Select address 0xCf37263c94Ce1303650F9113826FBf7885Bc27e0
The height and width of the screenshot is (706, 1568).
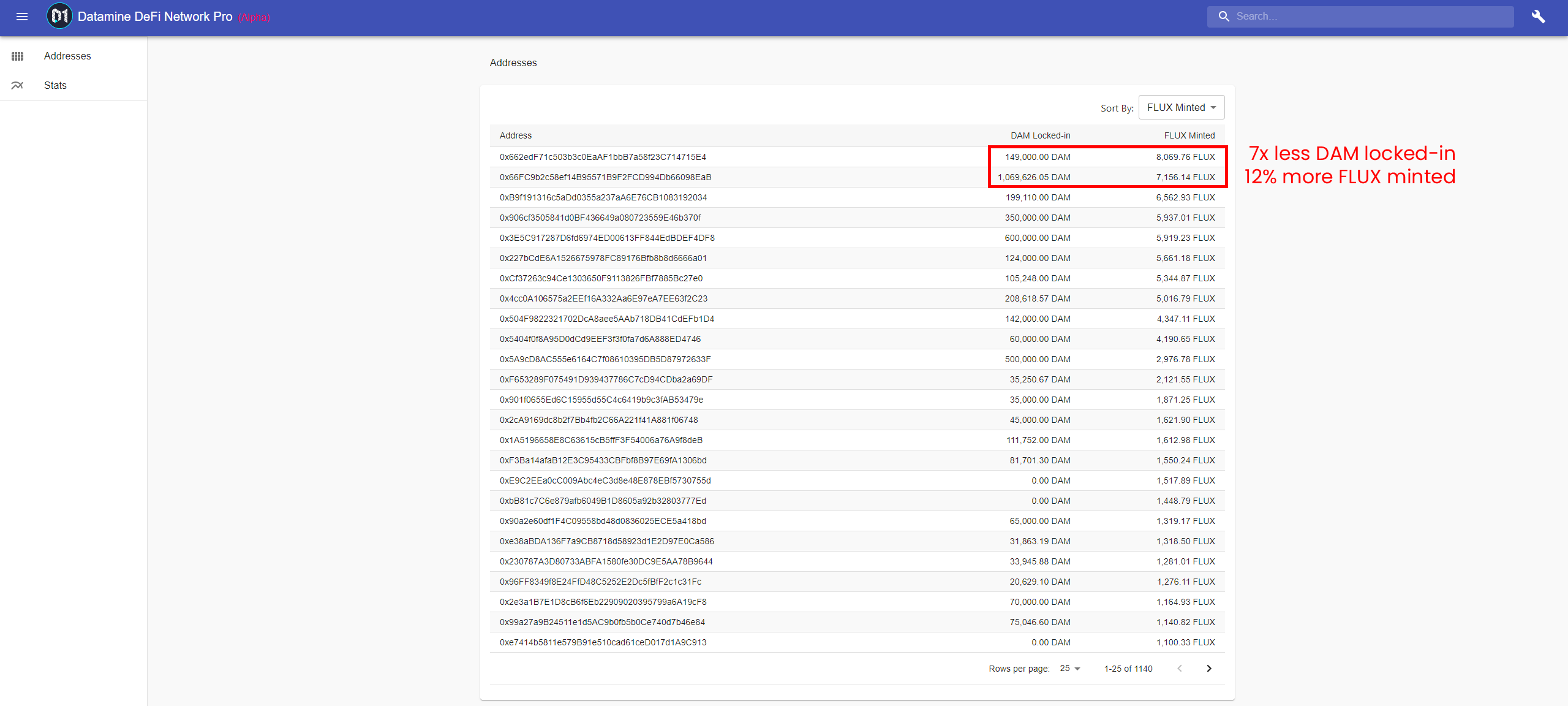tap(601, 278)
